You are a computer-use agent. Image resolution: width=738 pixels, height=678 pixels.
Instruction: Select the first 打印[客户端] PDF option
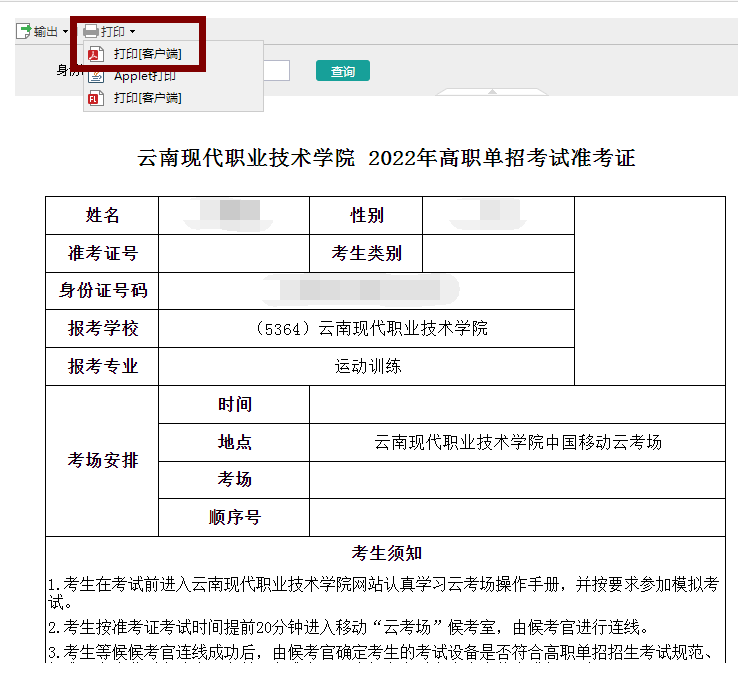point(147,54)
